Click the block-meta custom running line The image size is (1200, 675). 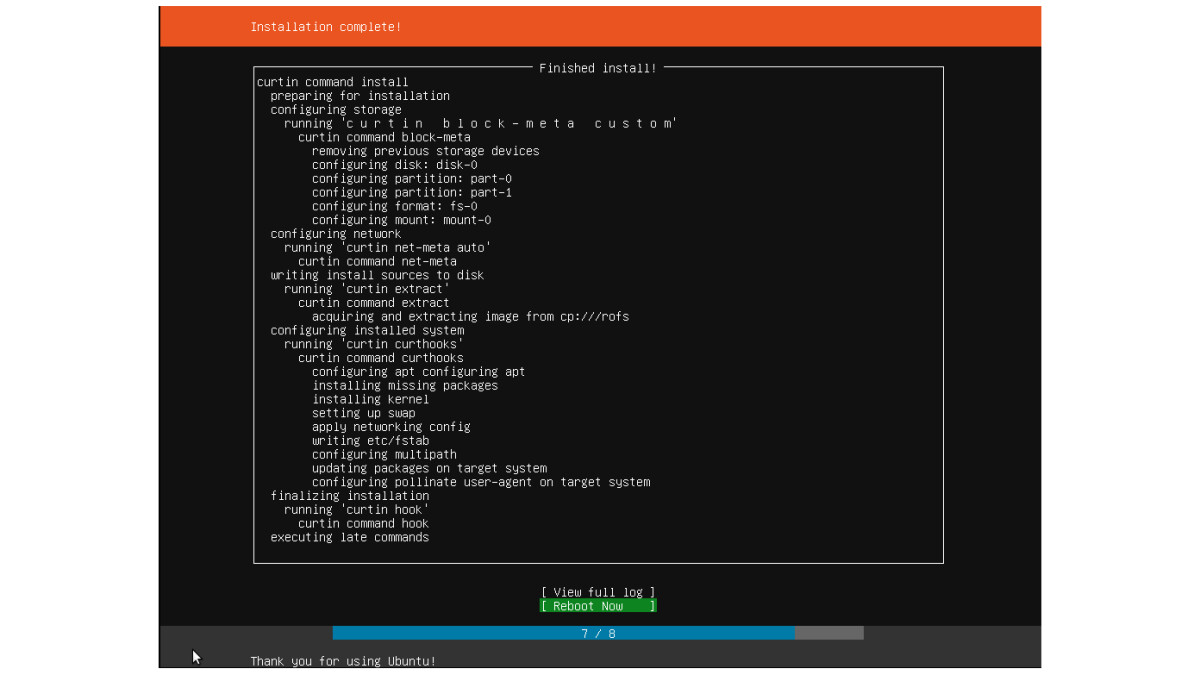[x=481, y=124]
